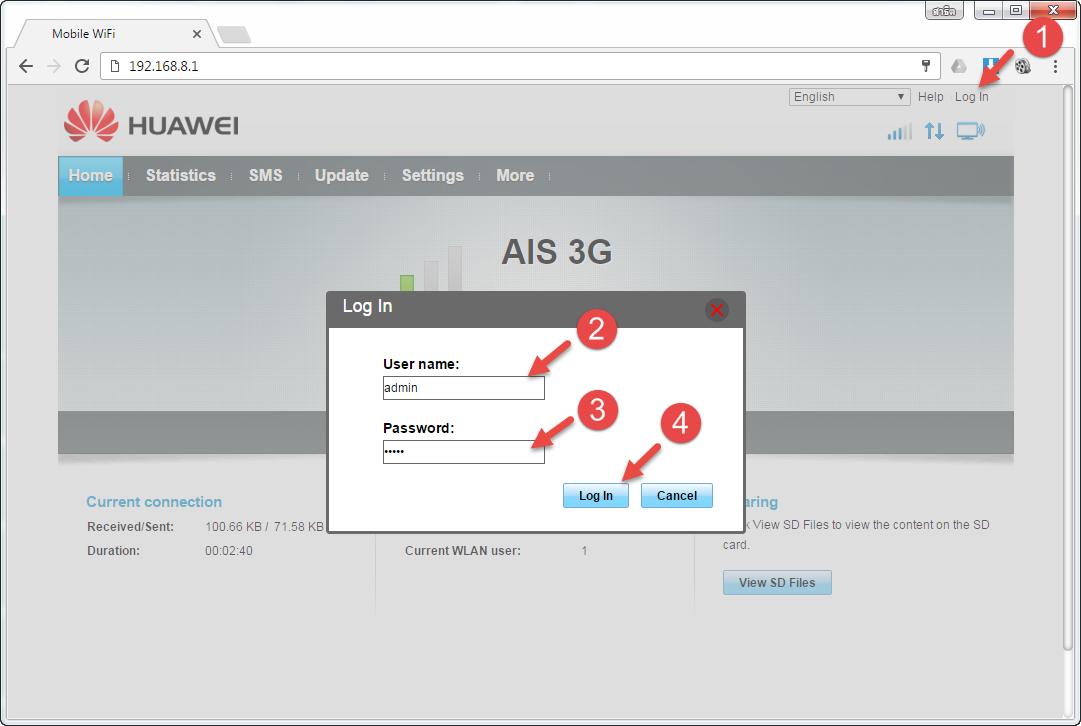Screen dimensions: 1081x726
Task: Close the Mobile WiFi browser tab
Action: tap(197, 34)
